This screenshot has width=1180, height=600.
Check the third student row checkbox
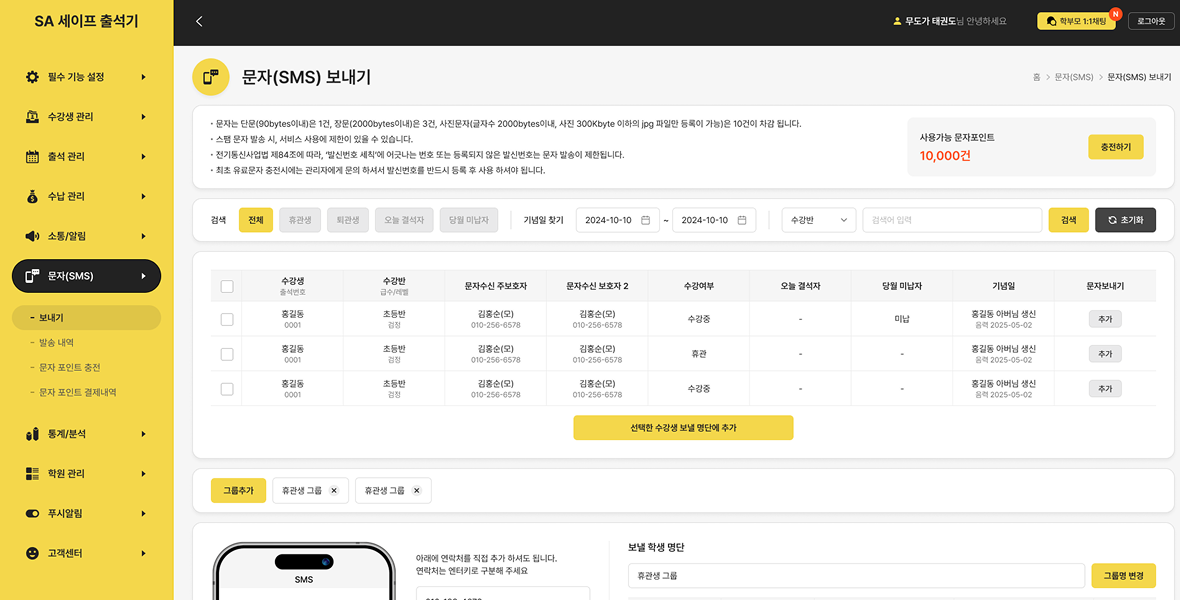227,389
